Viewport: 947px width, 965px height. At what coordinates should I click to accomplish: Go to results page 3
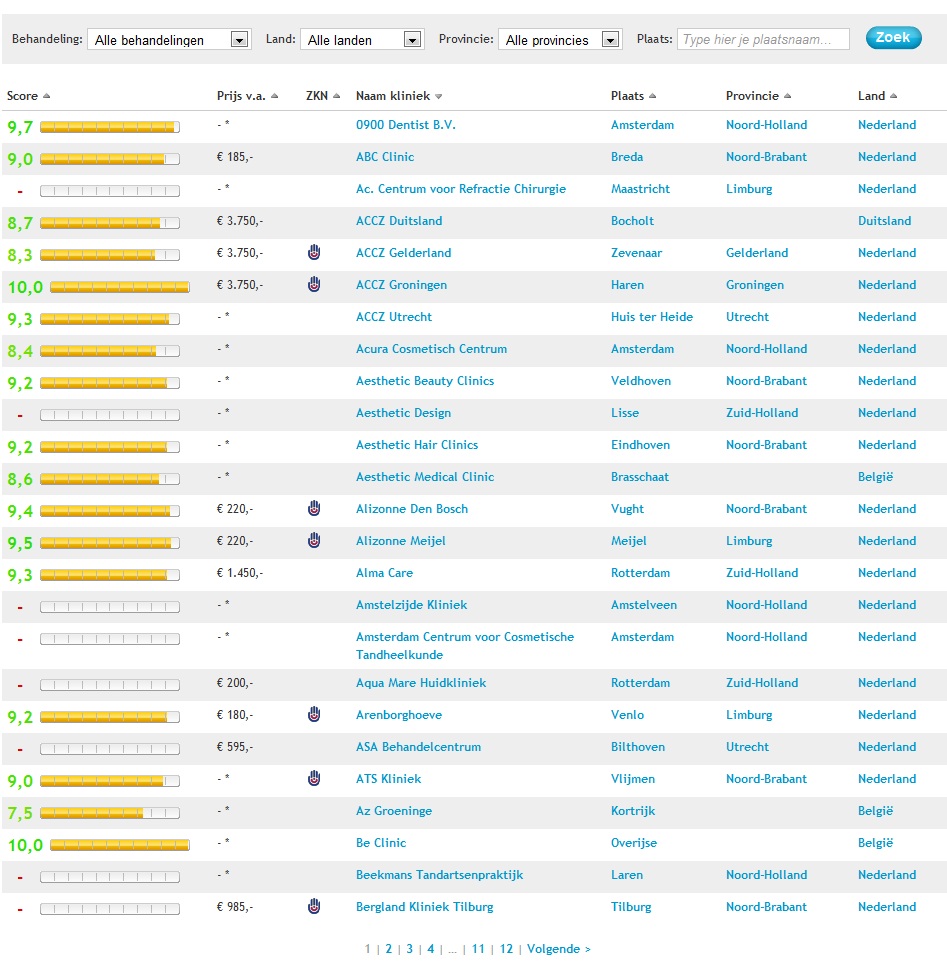tap(409, 949)
